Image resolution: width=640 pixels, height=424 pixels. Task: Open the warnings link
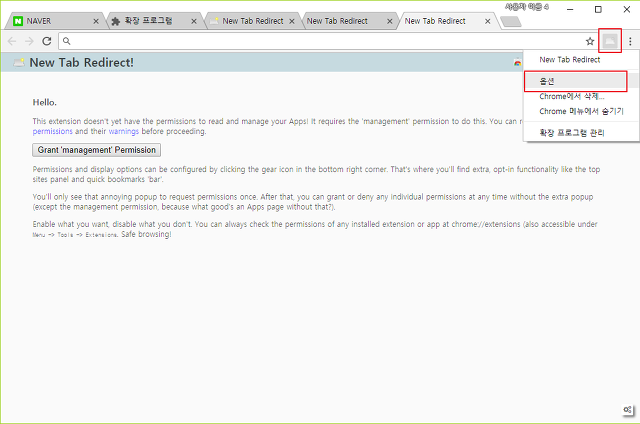coord(124,131)
